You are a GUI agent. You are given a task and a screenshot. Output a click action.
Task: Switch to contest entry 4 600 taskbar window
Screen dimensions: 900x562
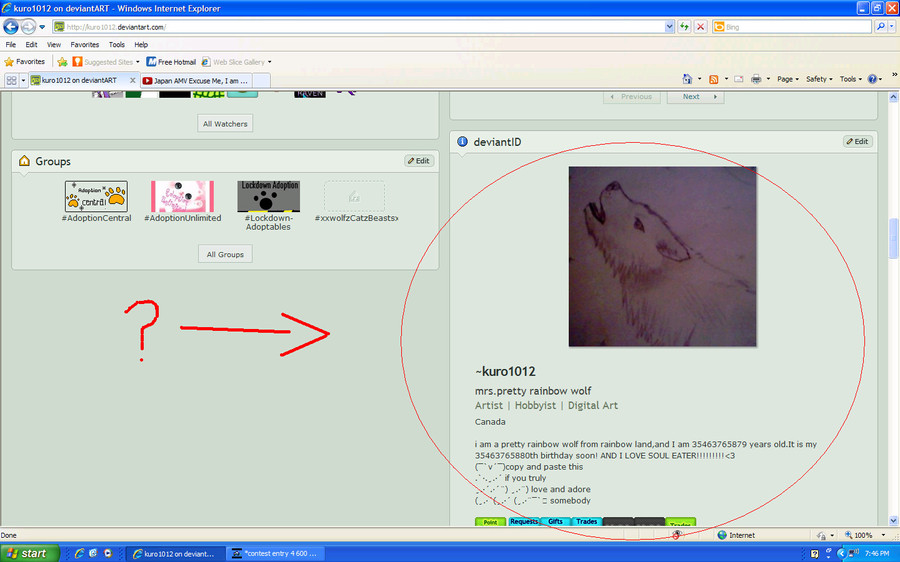tap(275, 553)
